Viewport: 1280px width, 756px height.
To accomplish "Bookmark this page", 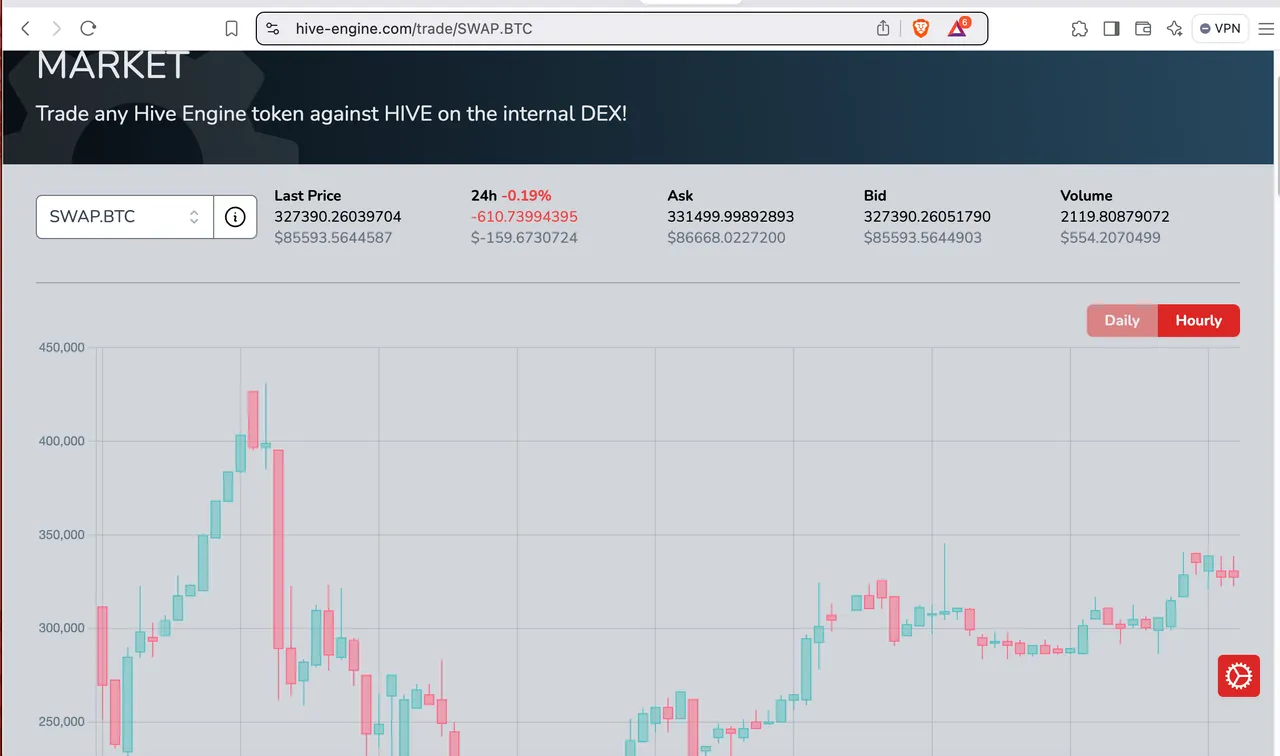I will pyautogui.click(x=231, y=29).
